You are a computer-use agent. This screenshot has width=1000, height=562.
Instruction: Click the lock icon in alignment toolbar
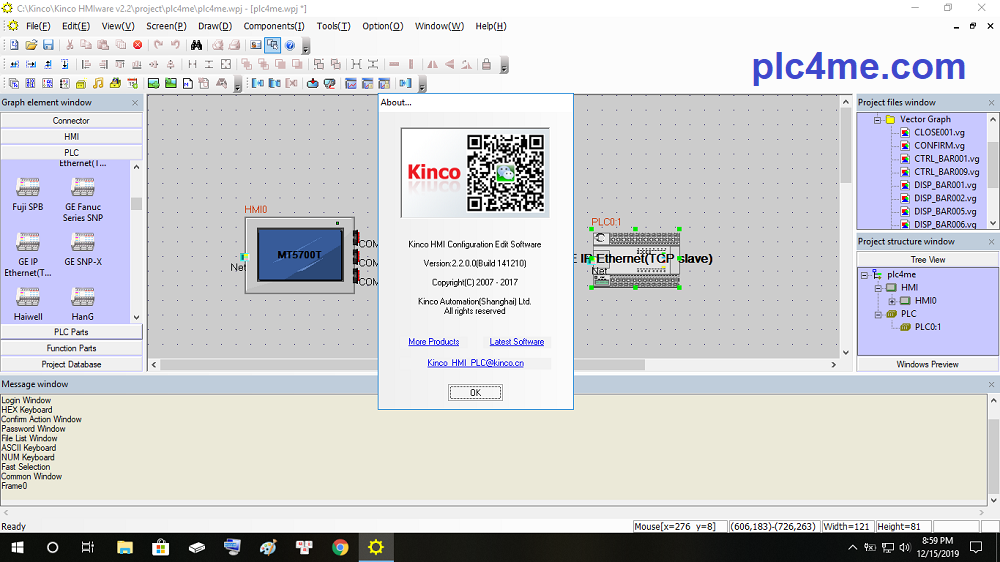coord(486,64)
